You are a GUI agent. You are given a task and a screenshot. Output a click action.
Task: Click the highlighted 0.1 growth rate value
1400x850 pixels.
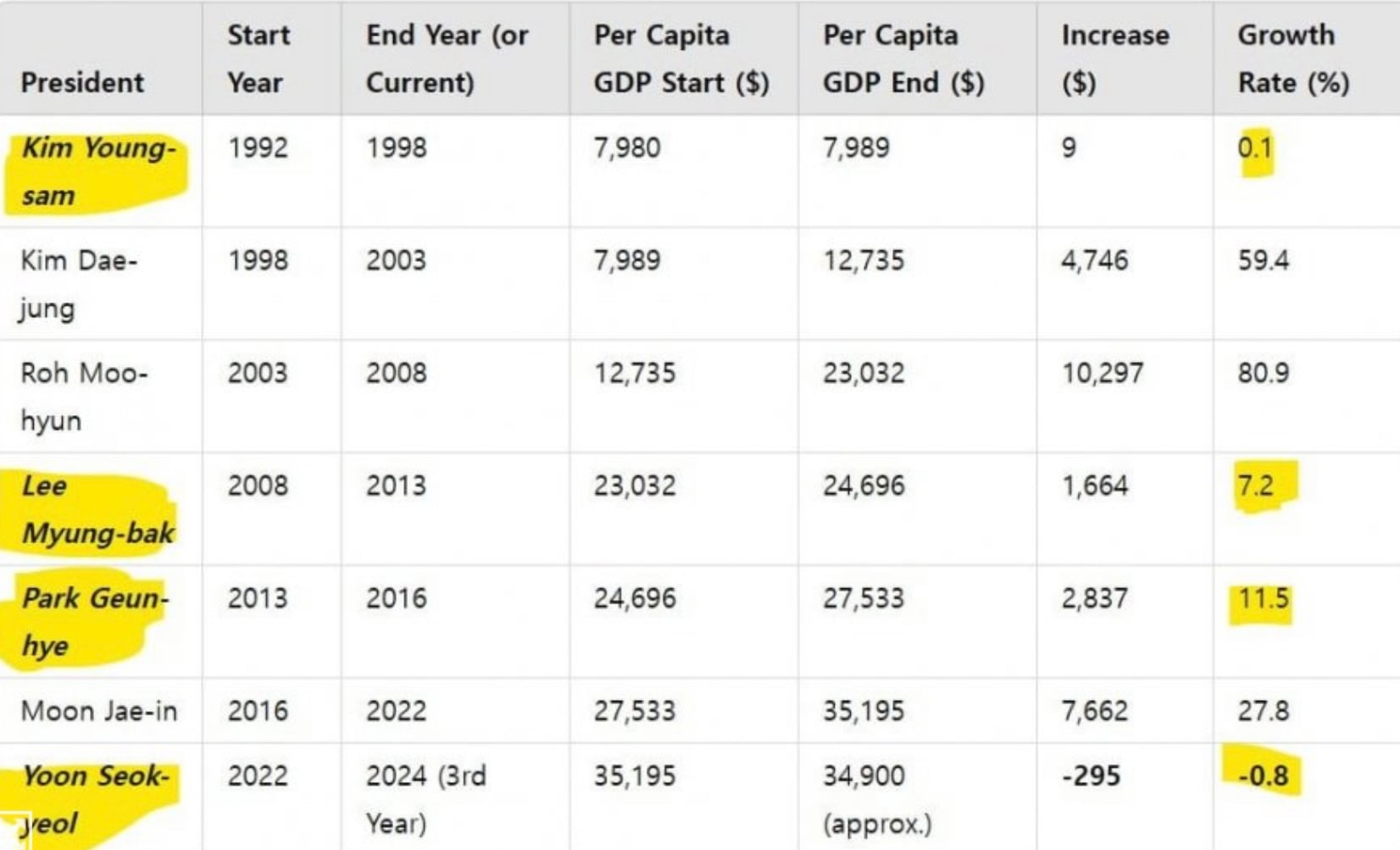pos(1255,147)
